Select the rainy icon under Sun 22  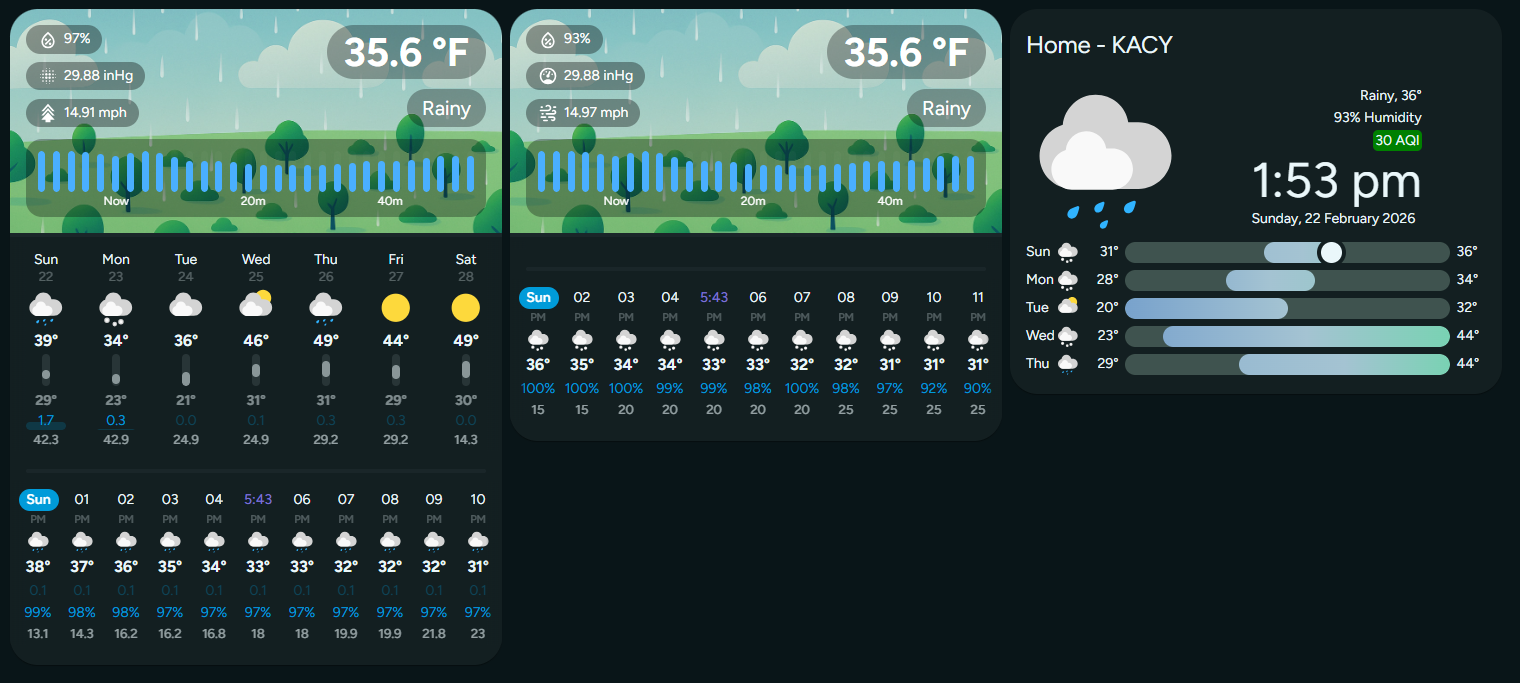46,308
